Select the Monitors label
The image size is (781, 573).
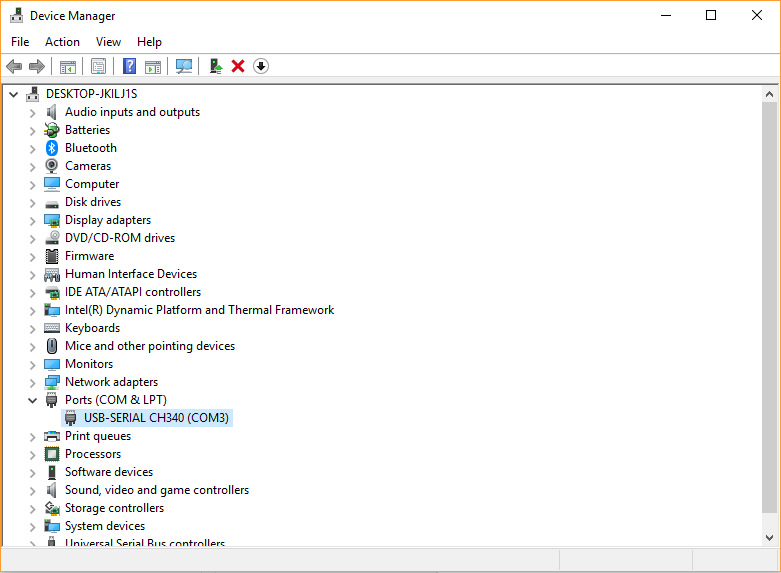point(89,364)
